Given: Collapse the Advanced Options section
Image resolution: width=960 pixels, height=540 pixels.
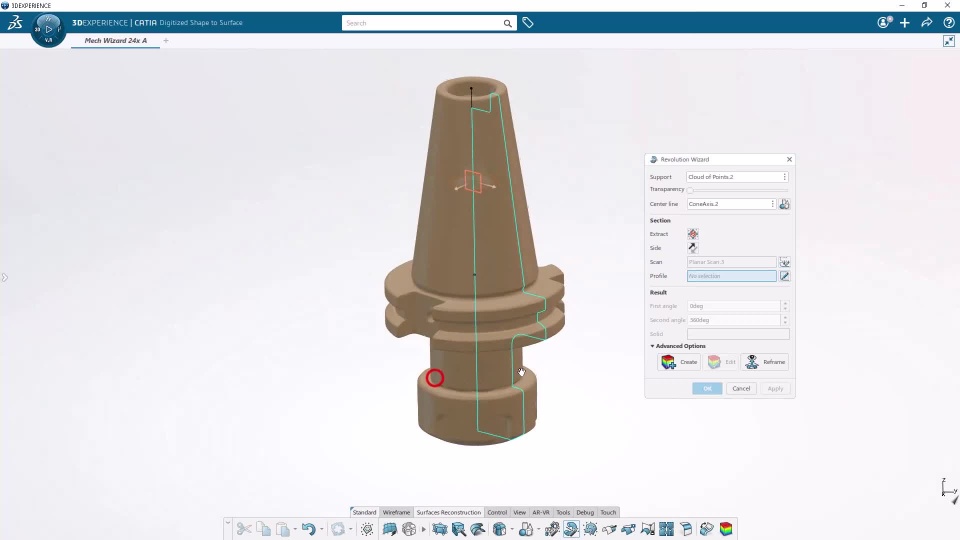Looking at the screenshot, I should (x=678, y=346).
